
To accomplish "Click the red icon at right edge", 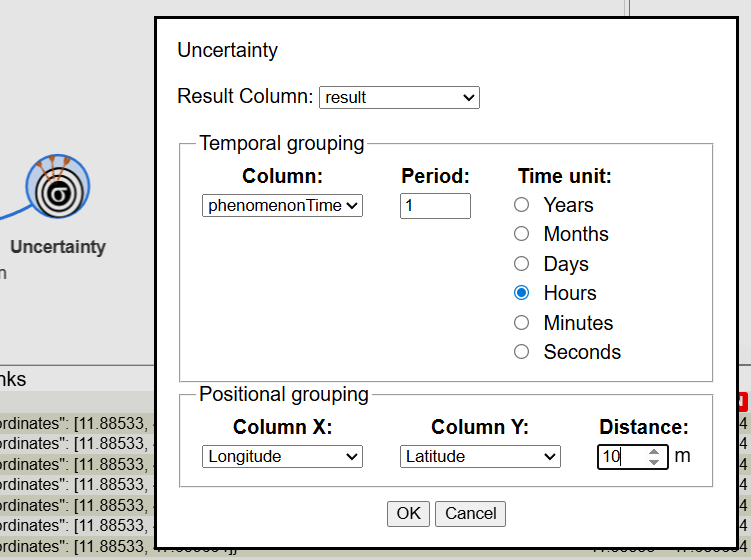I will coord(741,402).
